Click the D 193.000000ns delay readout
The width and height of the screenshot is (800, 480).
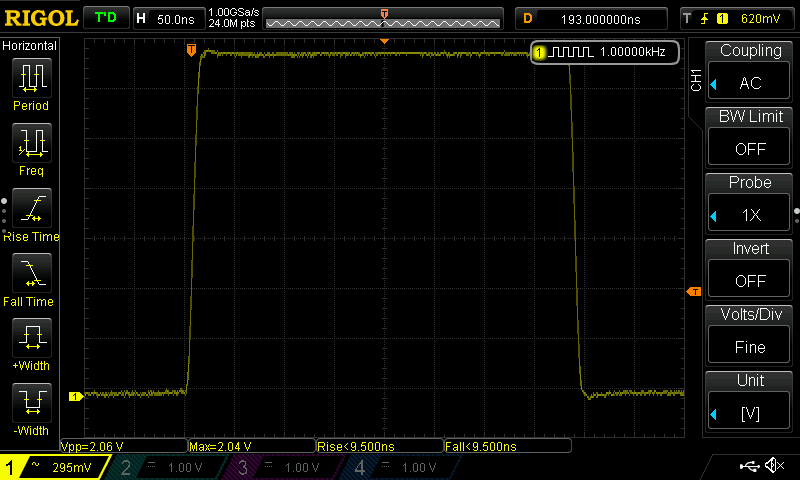click(x=591, y=19)
